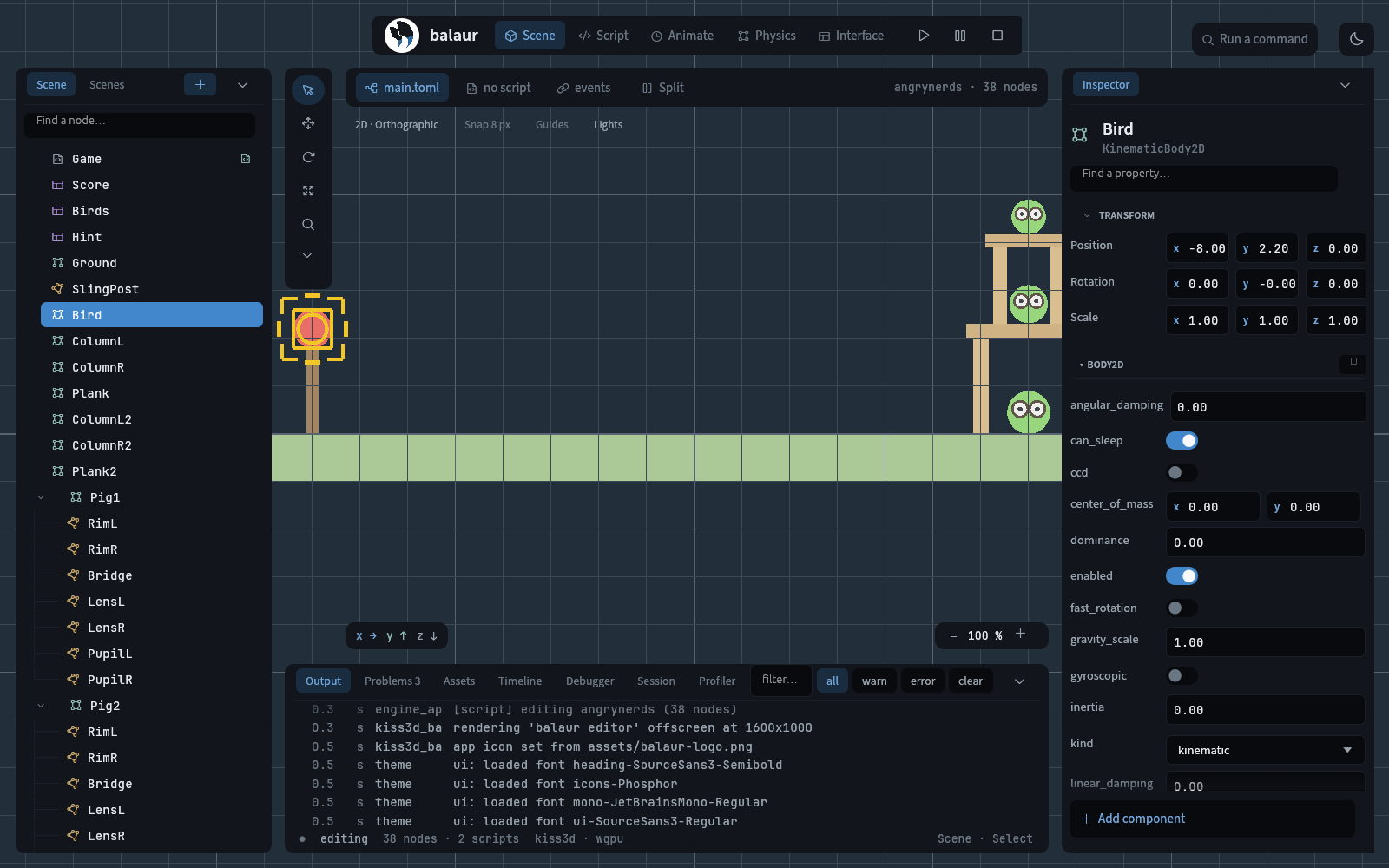Open the scene panel dropdown chevron
The height and width of the screenshot is (868, 1389).
[243, 84]
